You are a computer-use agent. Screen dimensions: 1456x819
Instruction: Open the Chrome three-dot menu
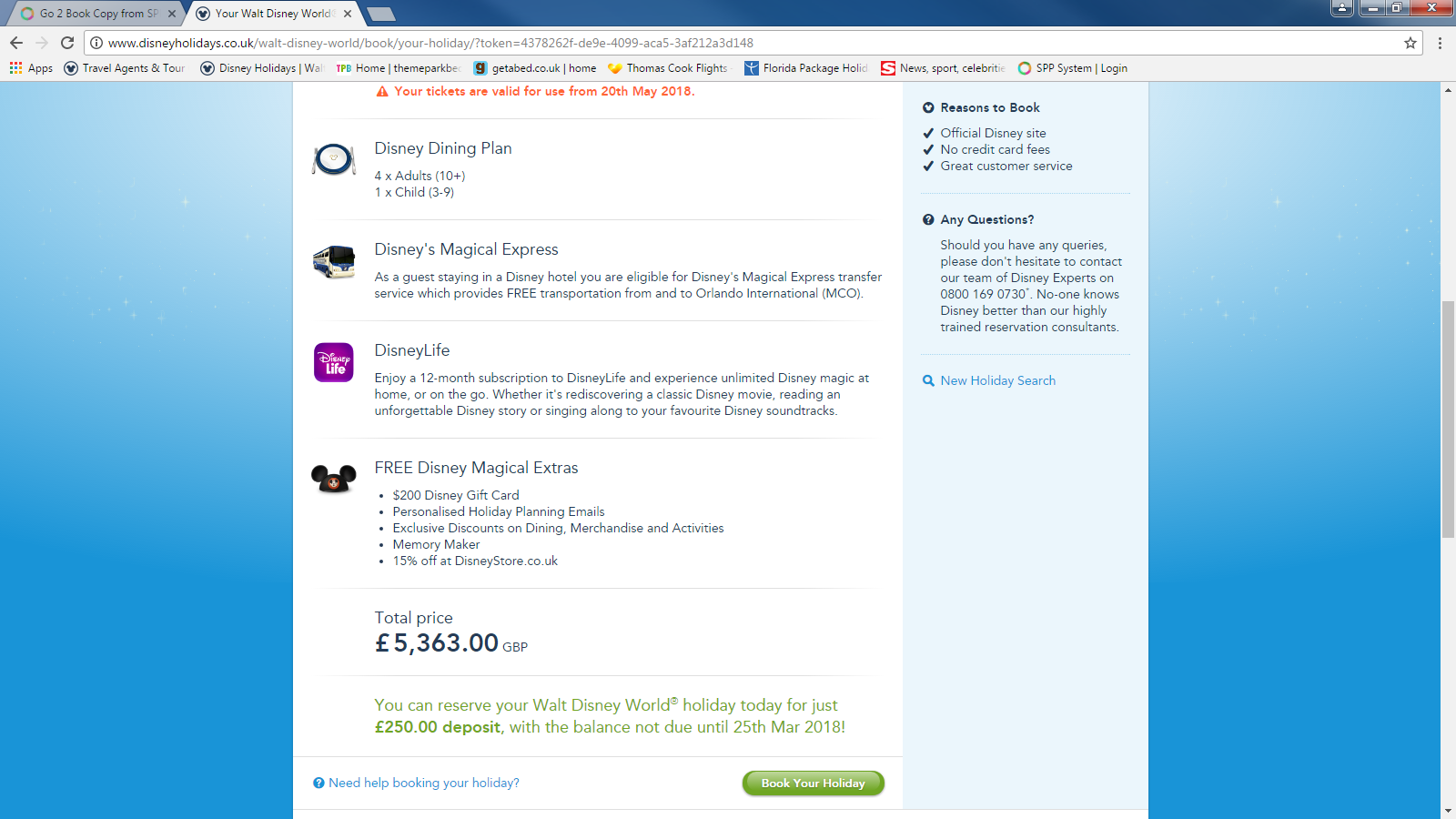click(1440, 43)
